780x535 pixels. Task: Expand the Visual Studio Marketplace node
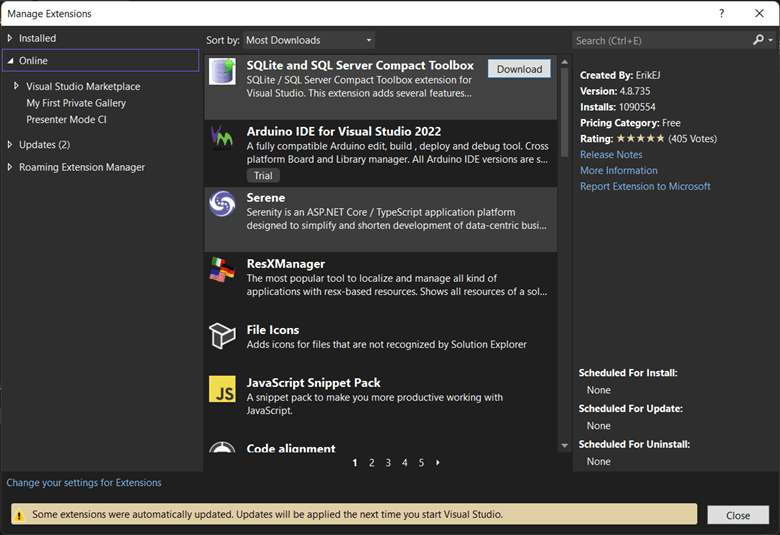coord(16,86)
